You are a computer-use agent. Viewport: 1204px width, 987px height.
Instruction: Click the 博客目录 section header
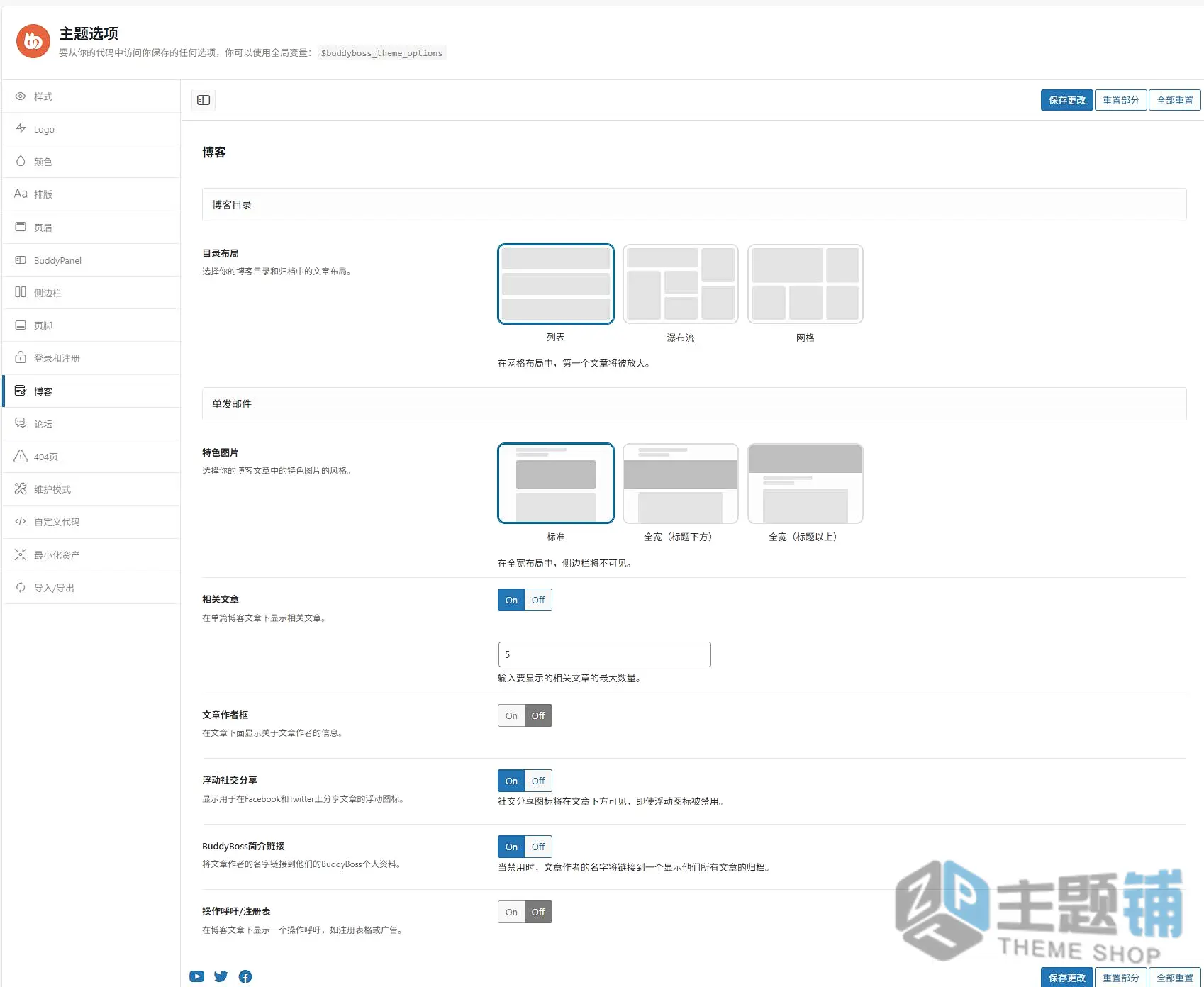(x=694, y=204)
